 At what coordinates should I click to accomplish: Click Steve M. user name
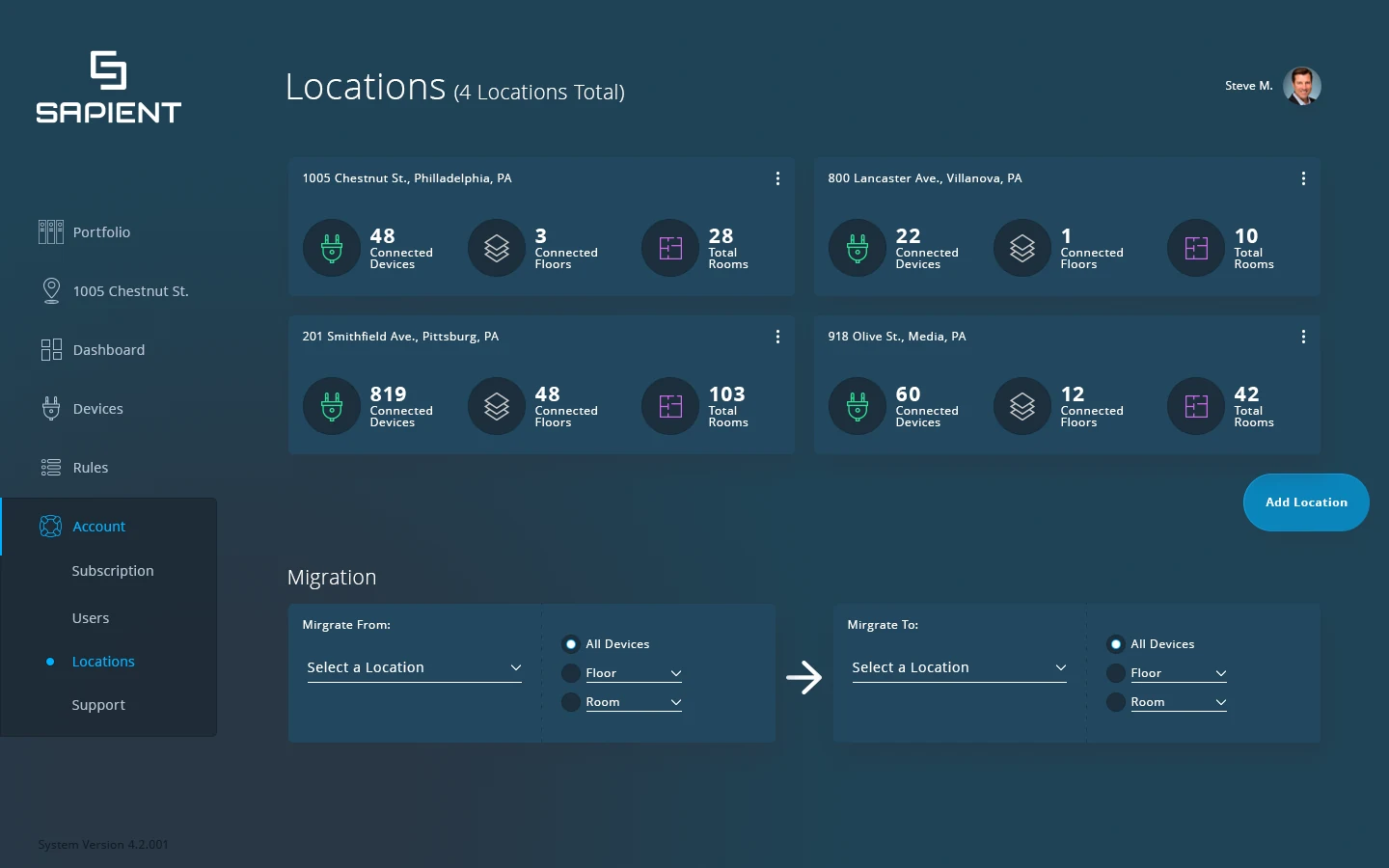click(1248, 86)
